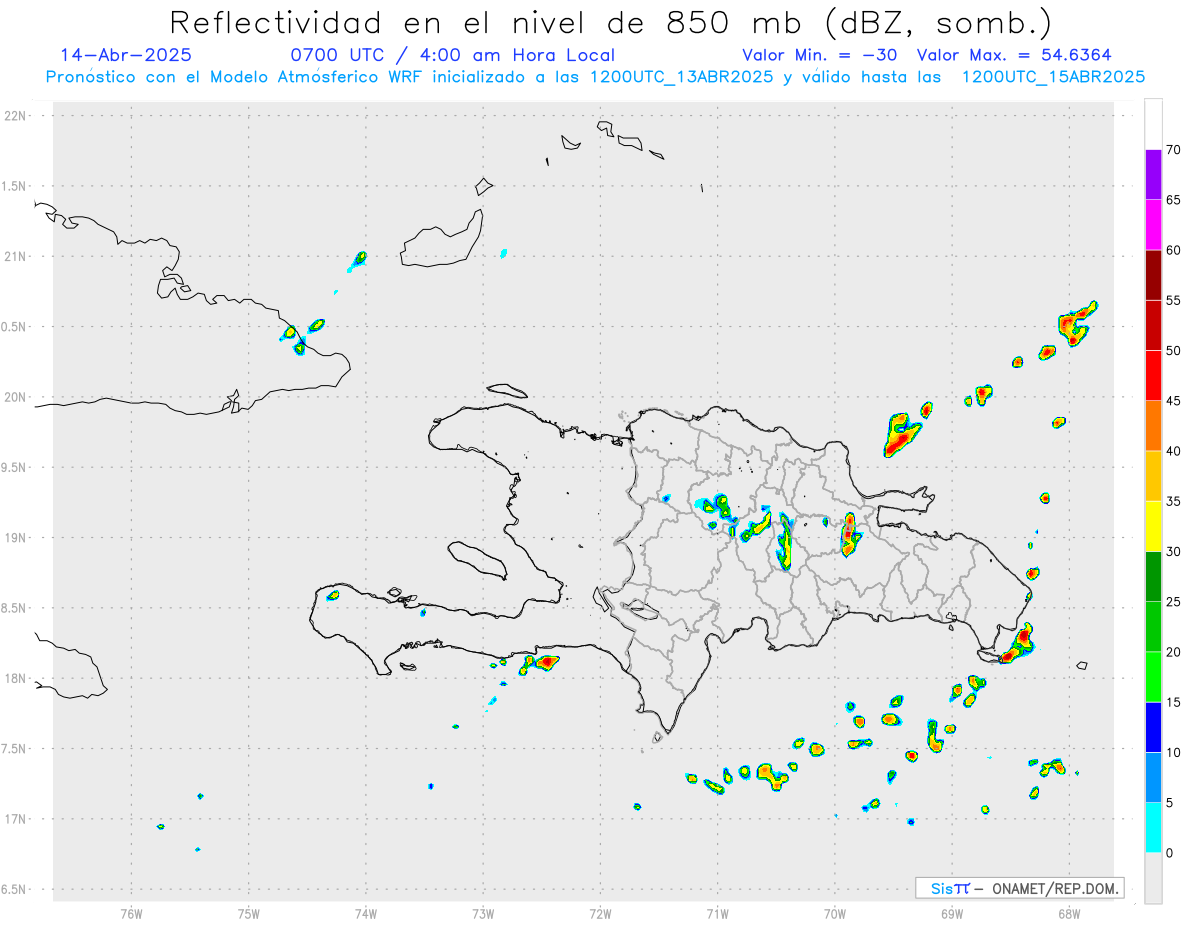
Task: Click the light blue 5–10 dBZ band
Action: (1153, 778)
